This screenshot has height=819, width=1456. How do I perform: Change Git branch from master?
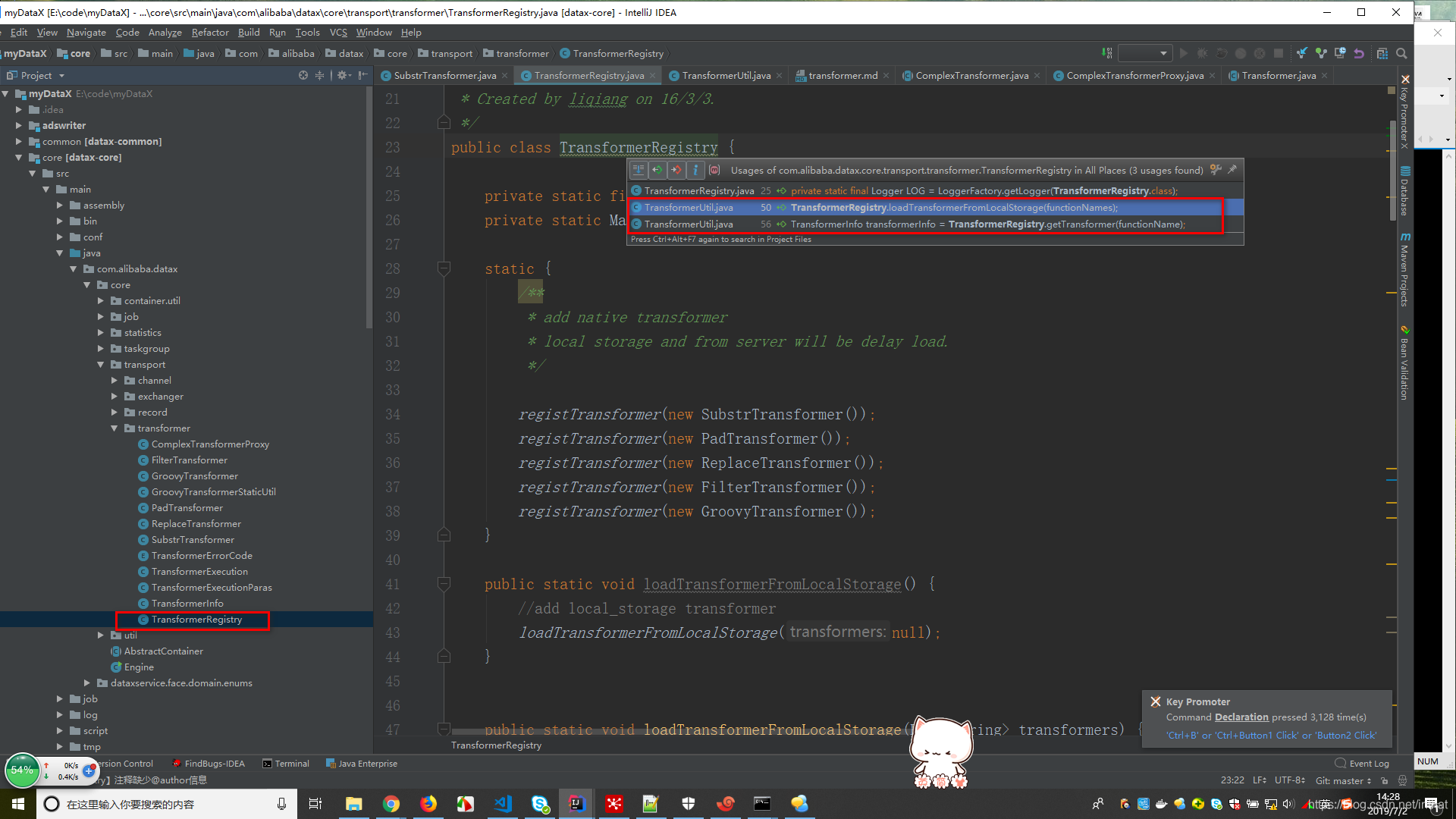pos(1343,780)
